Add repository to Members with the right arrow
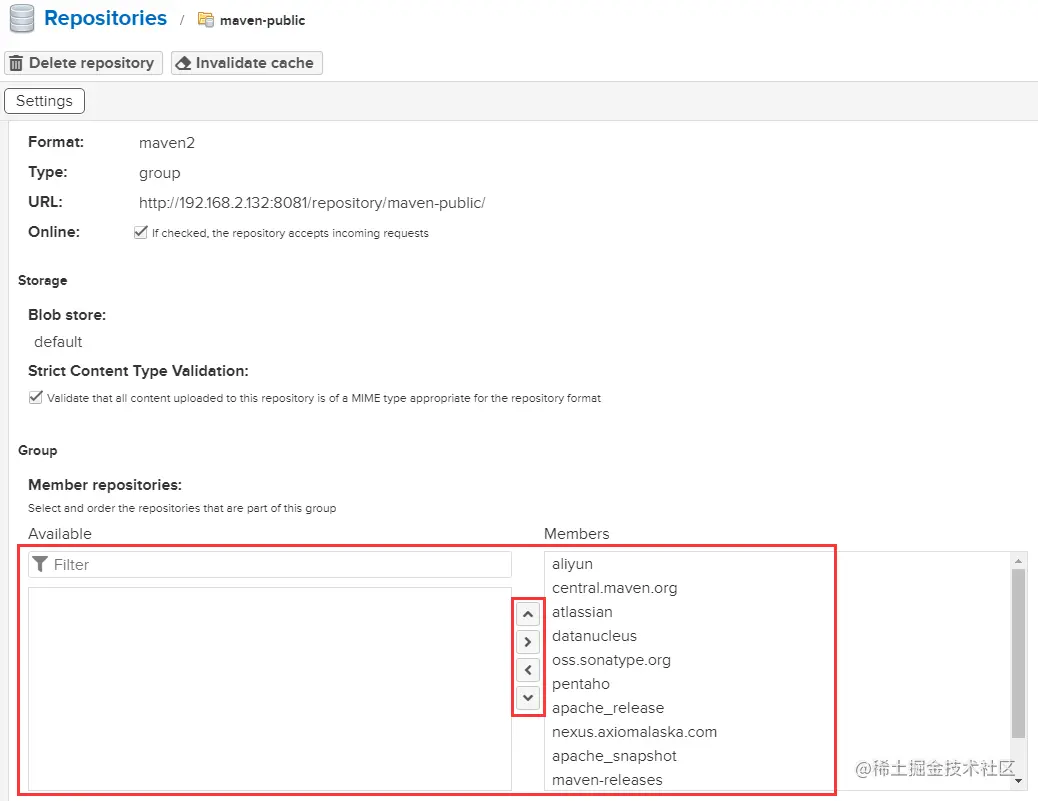The image size is (1038, 801). (528, 642)
